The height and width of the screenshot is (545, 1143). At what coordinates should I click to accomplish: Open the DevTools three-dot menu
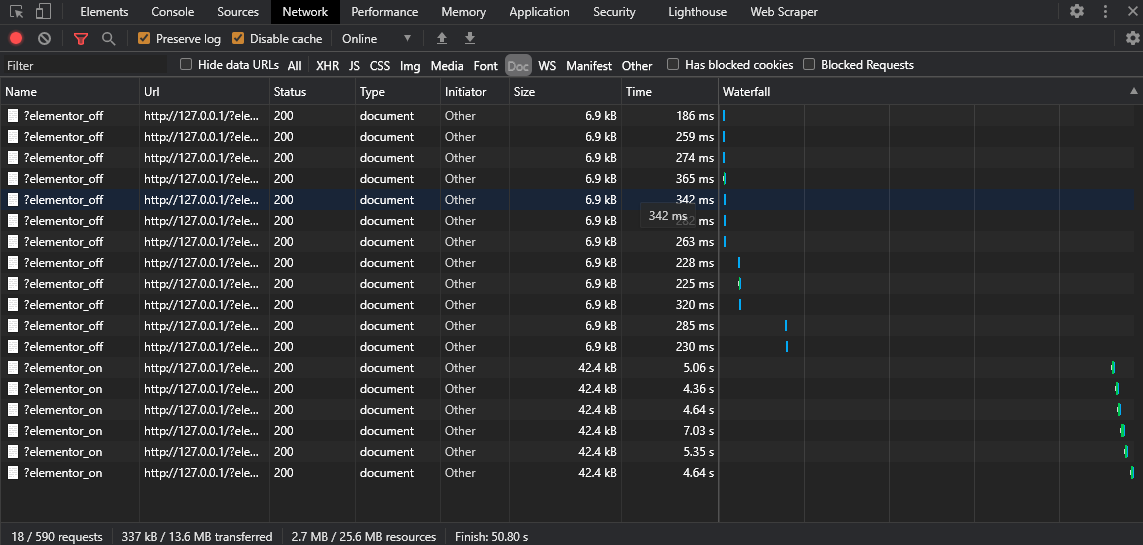pos(1106,12)
